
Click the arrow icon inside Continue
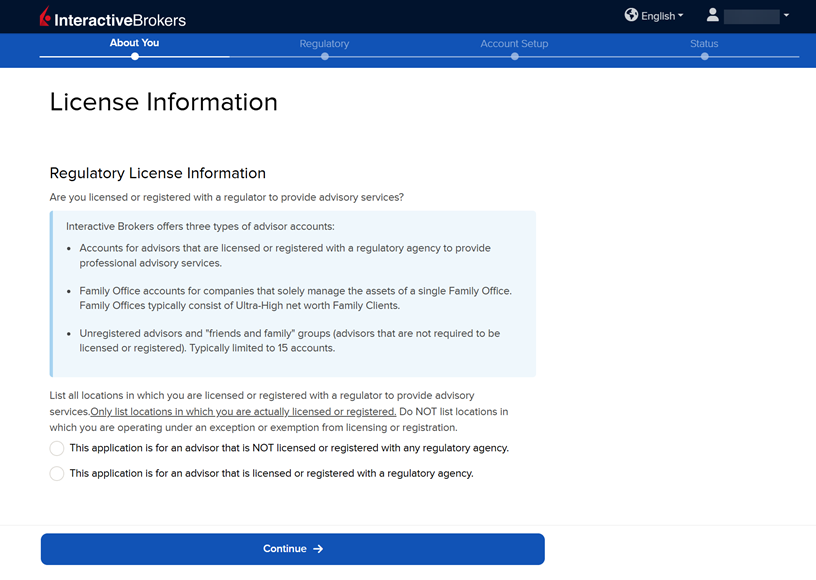click(318, 549)
